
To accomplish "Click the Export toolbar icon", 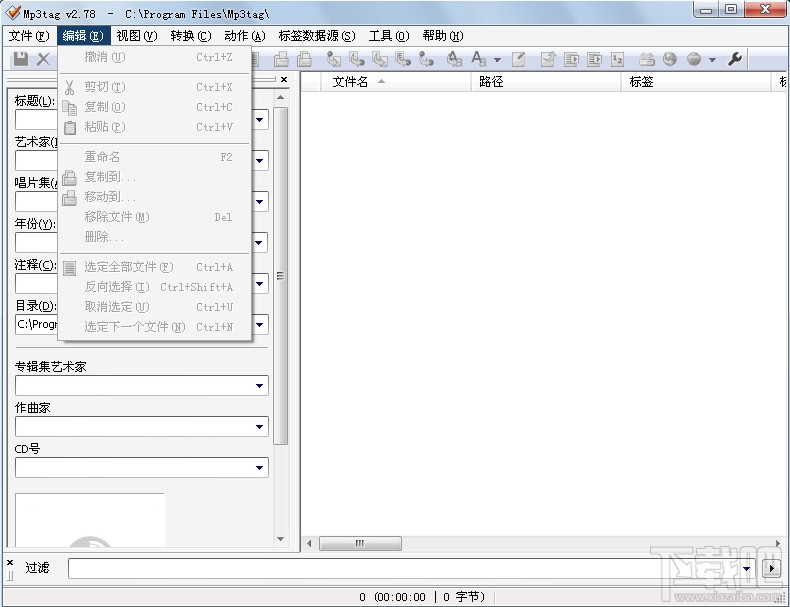I will point(548,59).
